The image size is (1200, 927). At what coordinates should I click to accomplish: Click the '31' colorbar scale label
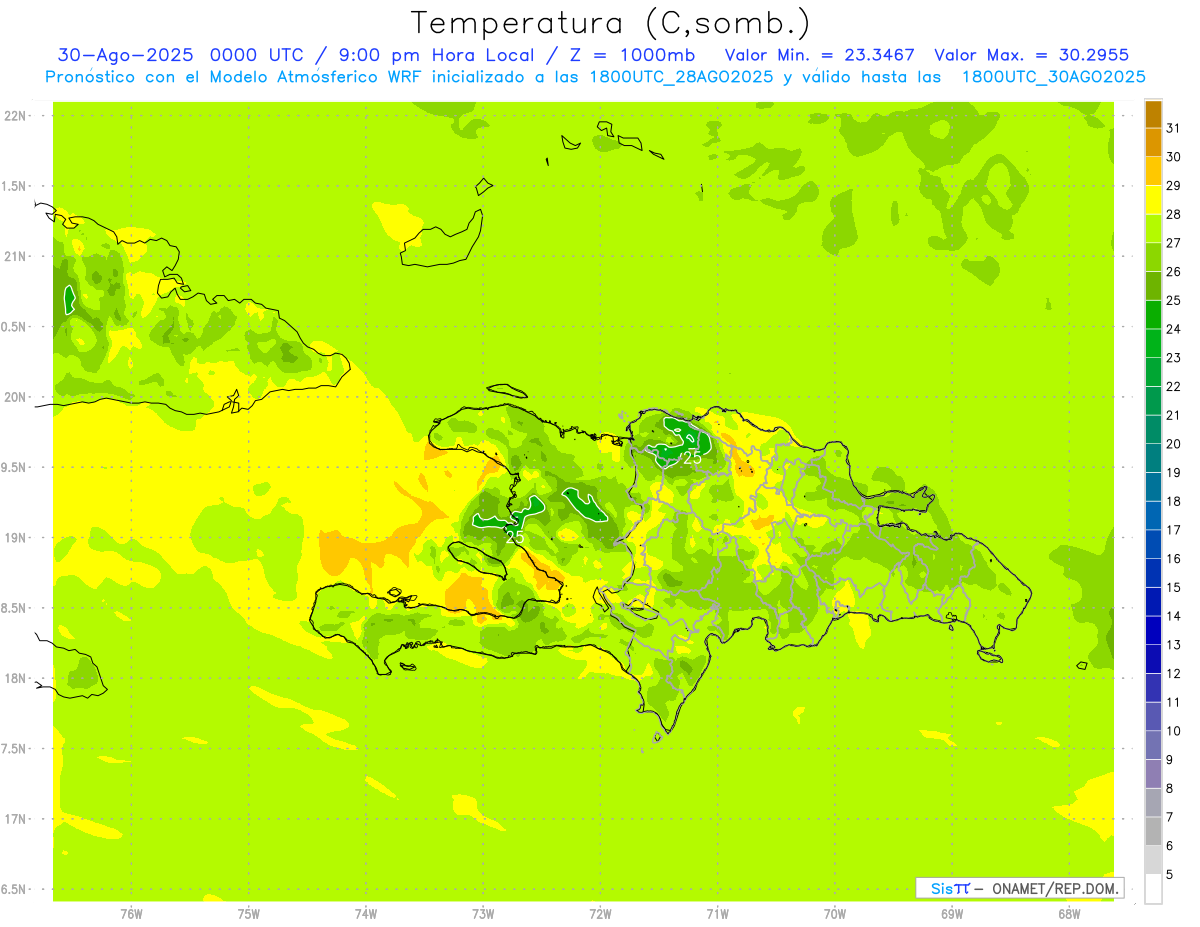[x=1174, y=128]
